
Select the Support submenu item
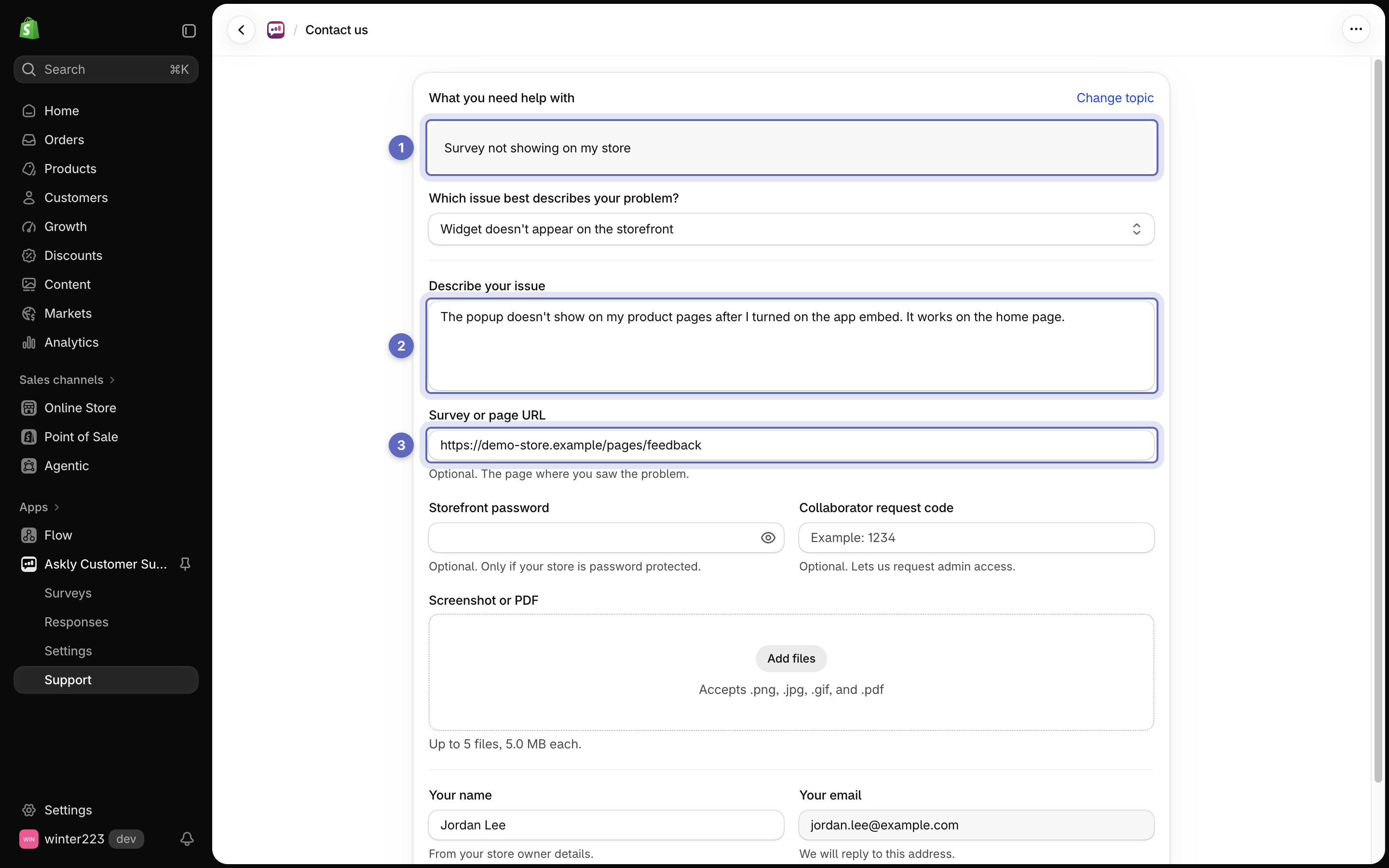click(x=106, y=680)
